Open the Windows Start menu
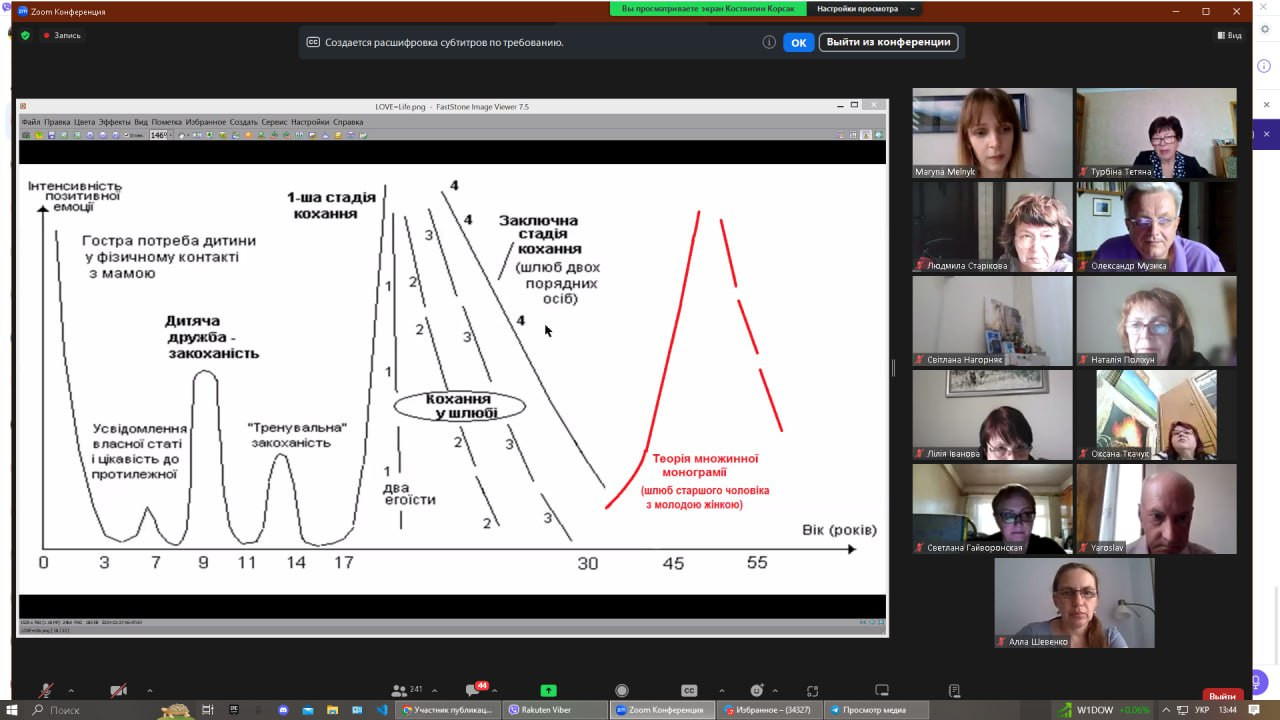The image size is (1280, 720). pyautogui.click(x=12, y=710)
